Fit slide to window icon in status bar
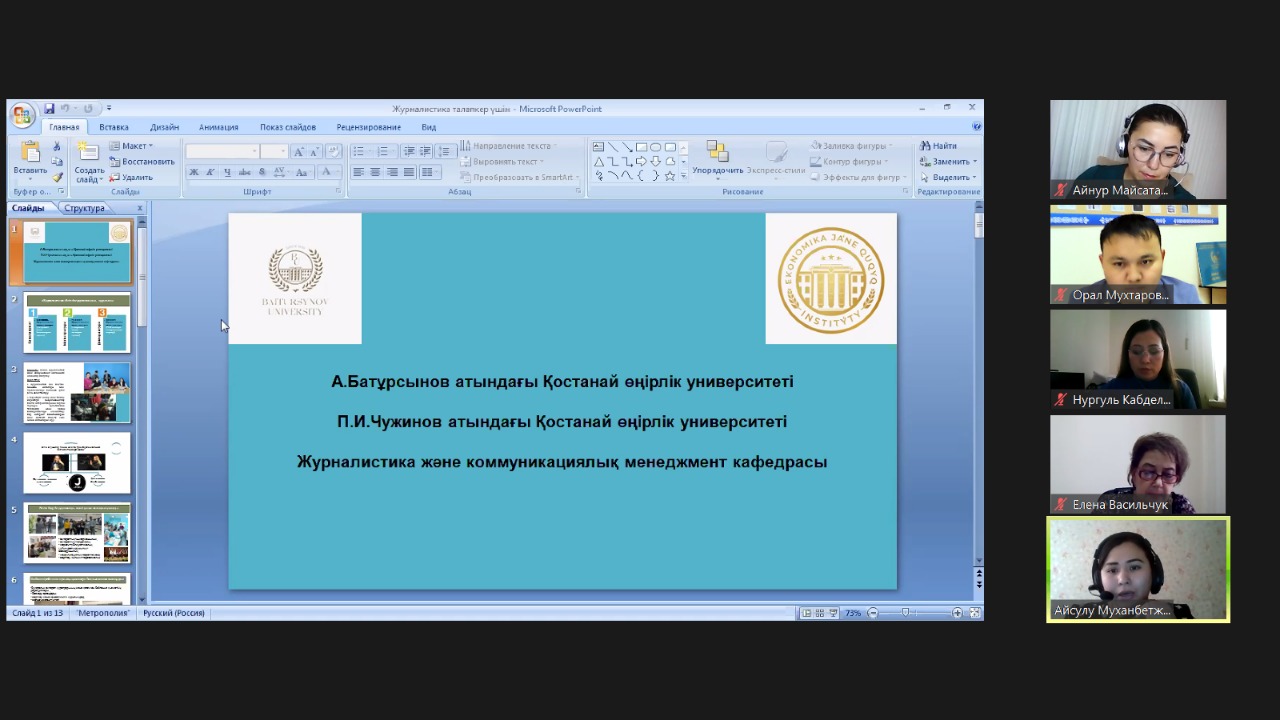The image size is (1280, 720). (975, 613)
